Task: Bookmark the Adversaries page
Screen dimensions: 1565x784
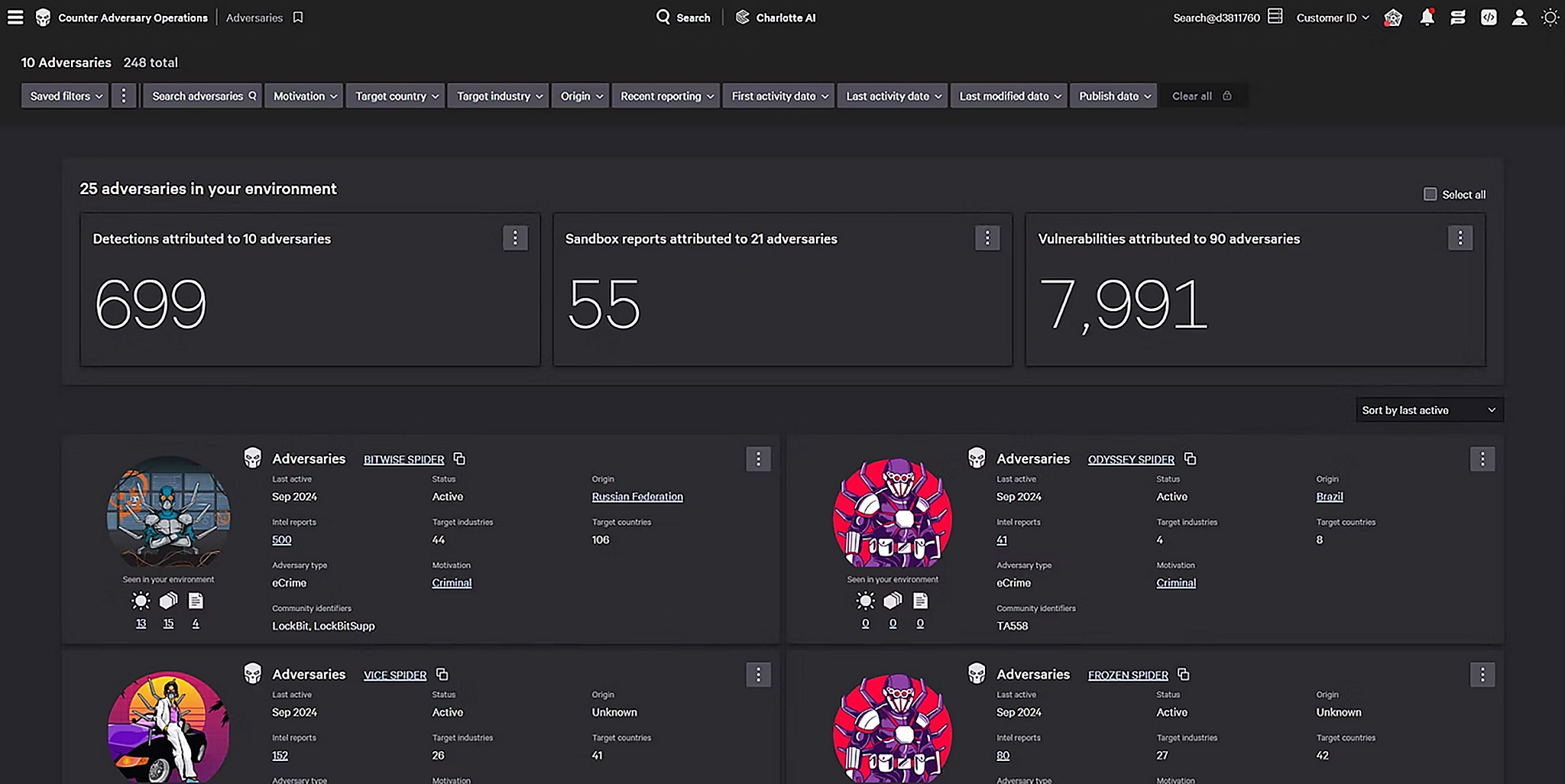Action: click(298, 18)
